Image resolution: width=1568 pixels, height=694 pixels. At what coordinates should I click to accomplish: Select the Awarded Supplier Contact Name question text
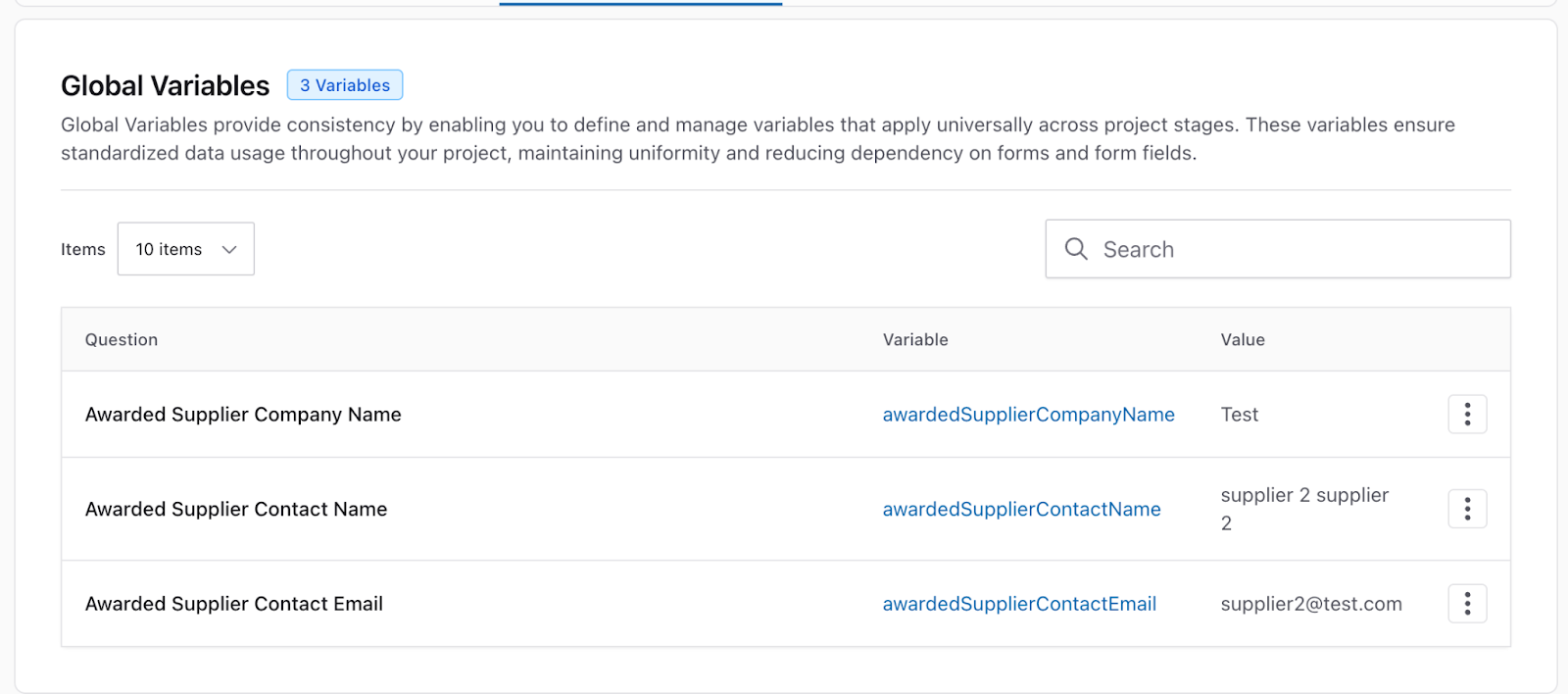(236, 509)
